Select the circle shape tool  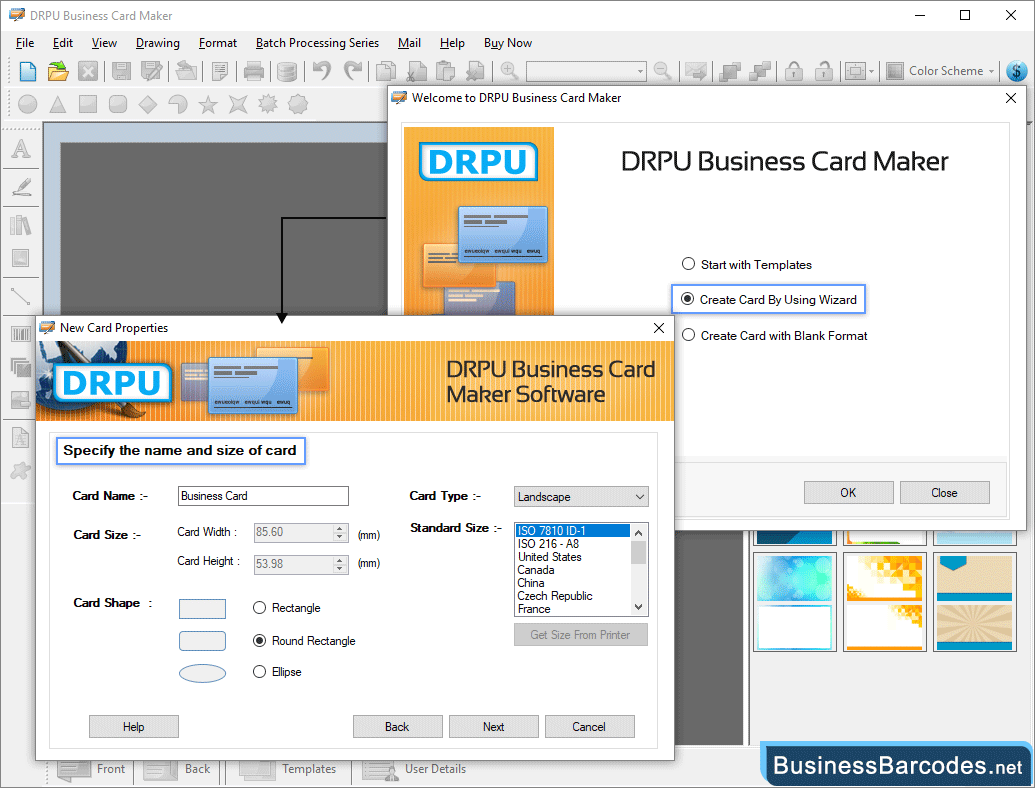[x=28, y=104]
